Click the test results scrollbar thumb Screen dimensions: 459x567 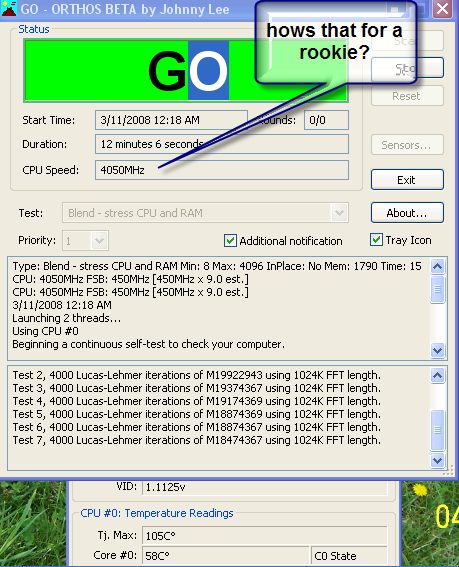(x=437, y=430)
